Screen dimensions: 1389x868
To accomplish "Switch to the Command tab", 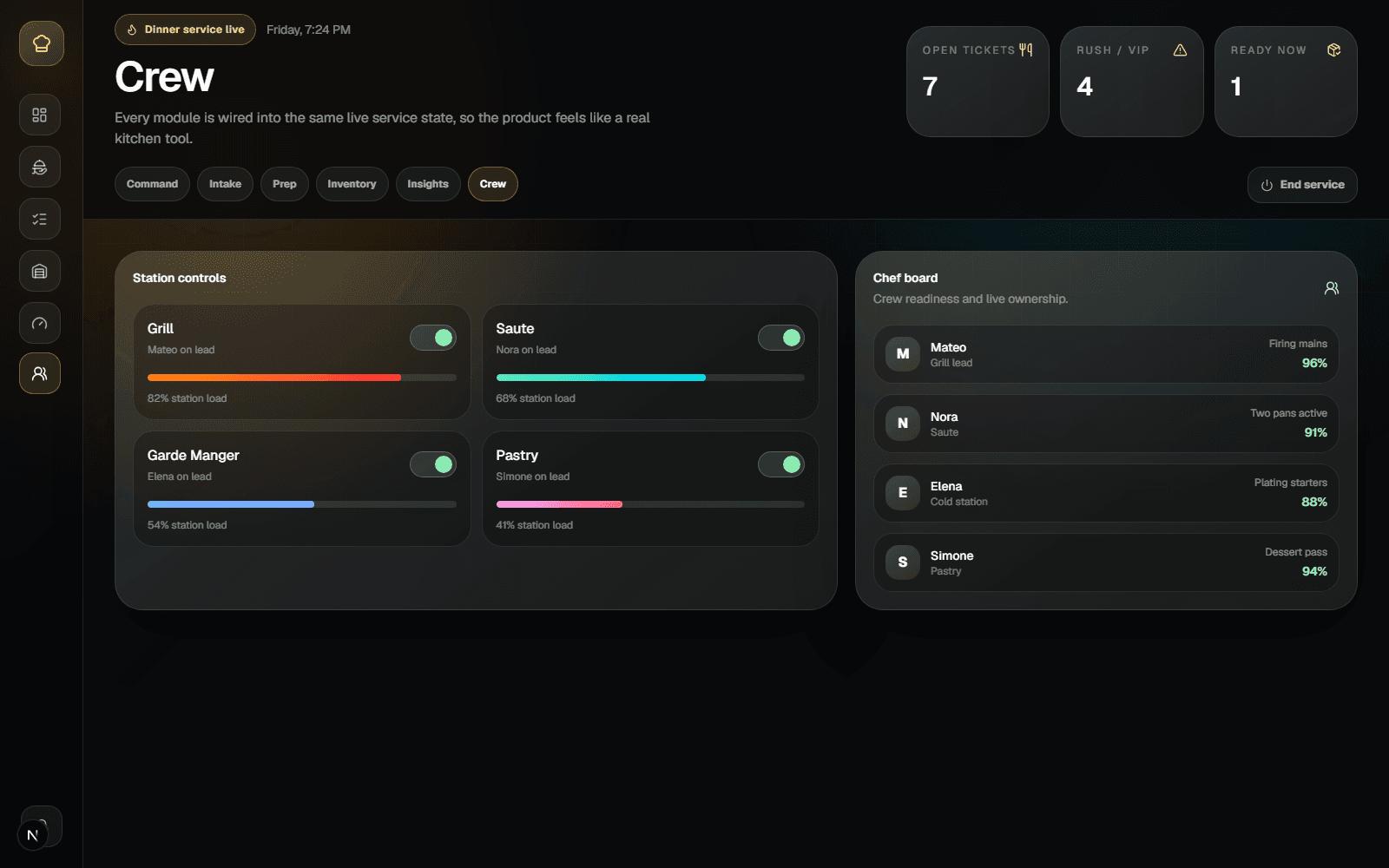I will (x=152, y=184).
